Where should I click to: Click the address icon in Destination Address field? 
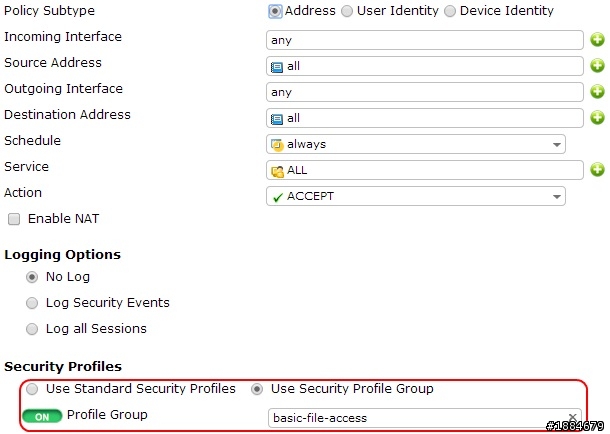point(277,119)
